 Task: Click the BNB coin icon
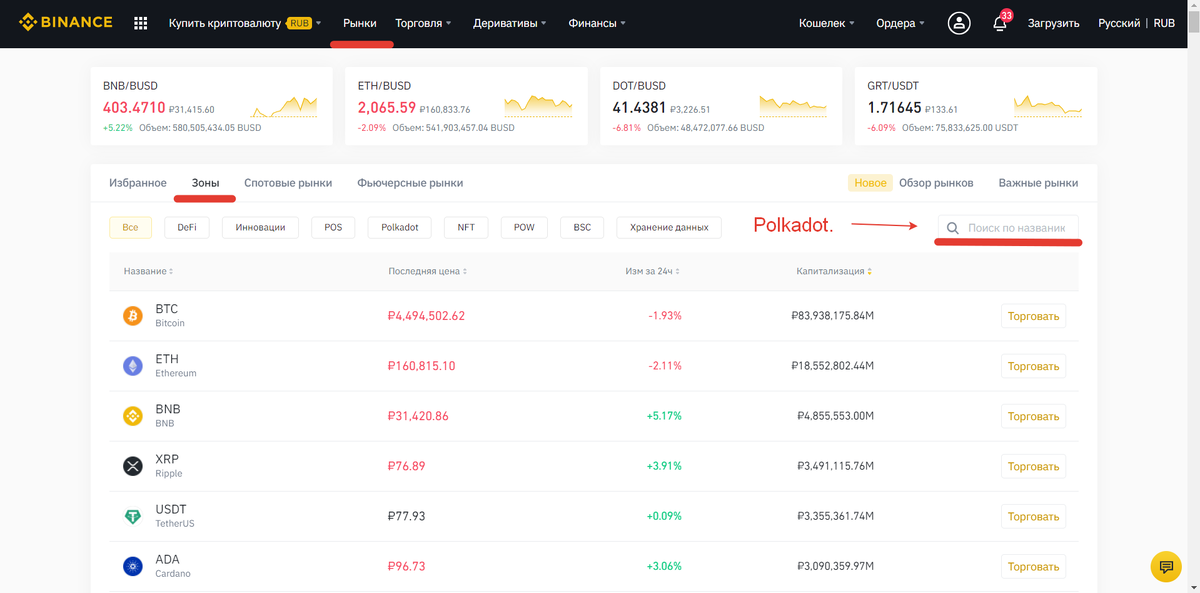(x=133, y=416)
